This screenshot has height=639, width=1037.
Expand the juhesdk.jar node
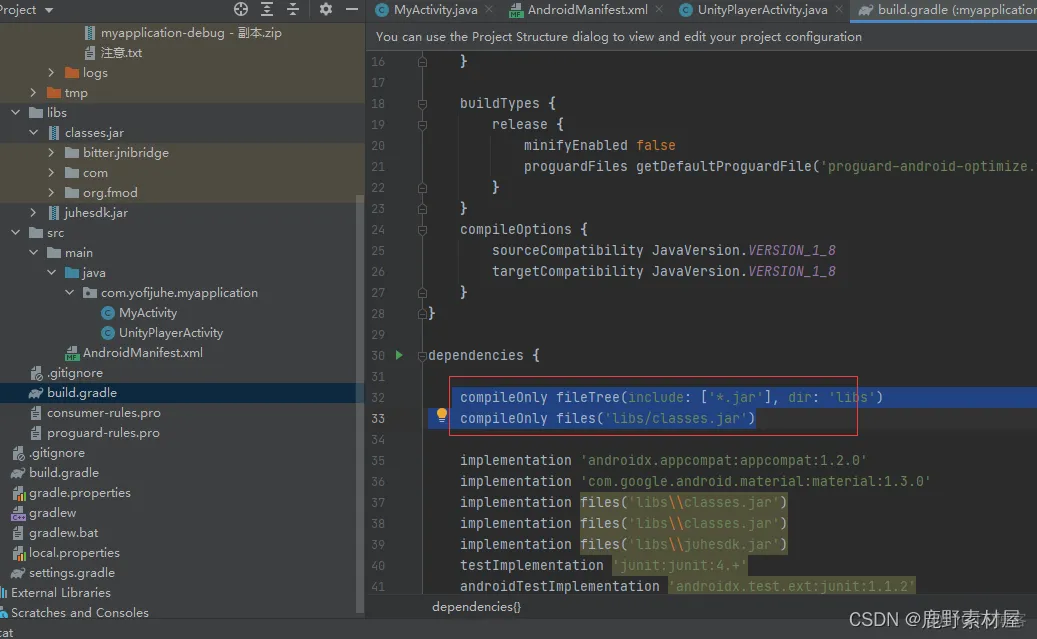[34, 212]
